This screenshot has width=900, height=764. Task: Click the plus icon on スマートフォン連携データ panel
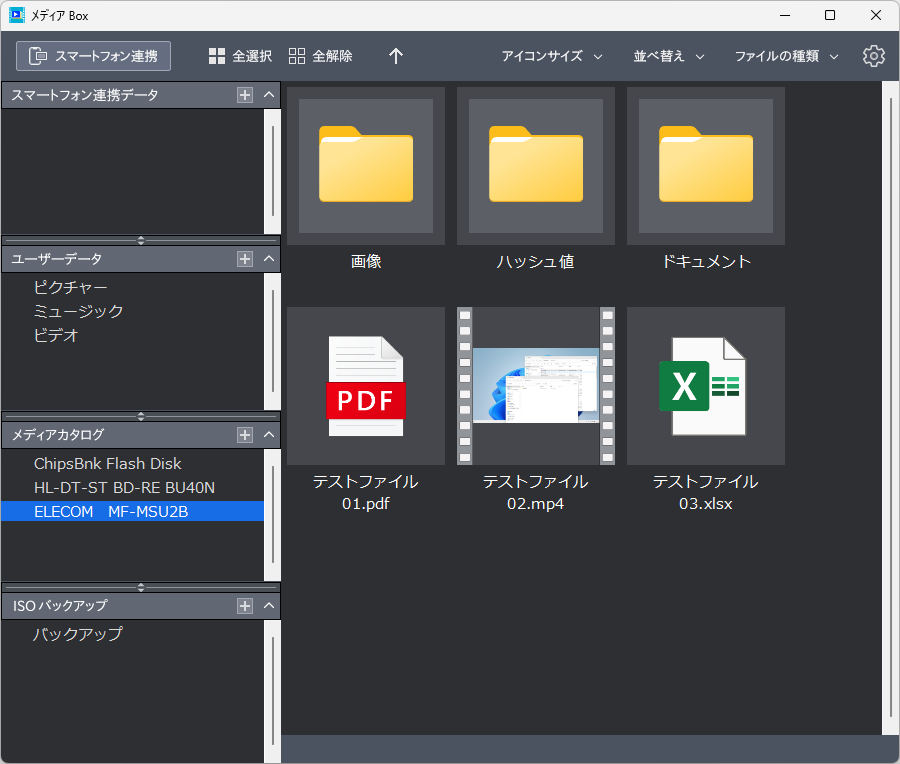[247, 95]
